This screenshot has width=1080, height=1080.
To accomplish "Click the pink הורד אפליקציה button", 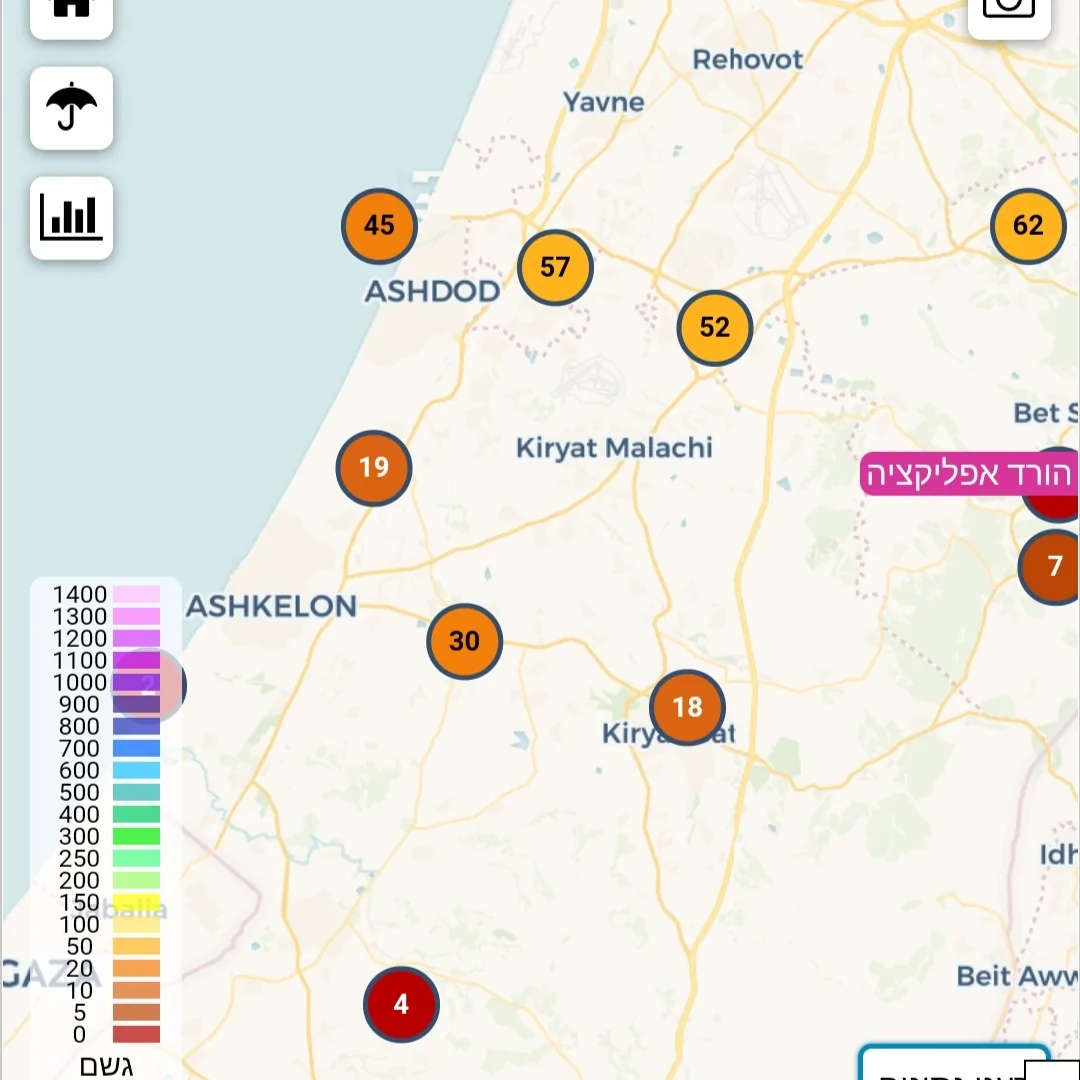I will pyautogui.click(x=967, y=474).
